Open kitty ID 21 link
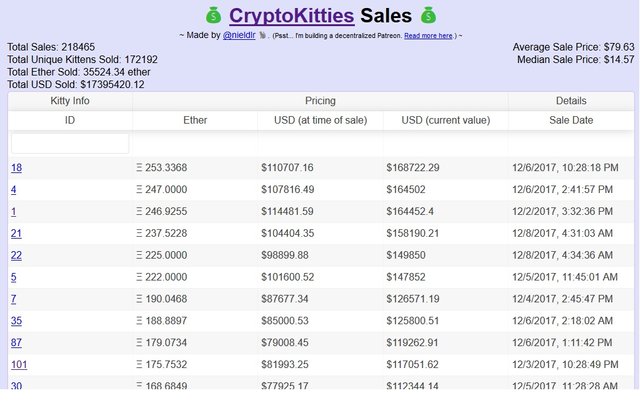Viewport: 640px width, 410px height. click(x=16, y=233)
